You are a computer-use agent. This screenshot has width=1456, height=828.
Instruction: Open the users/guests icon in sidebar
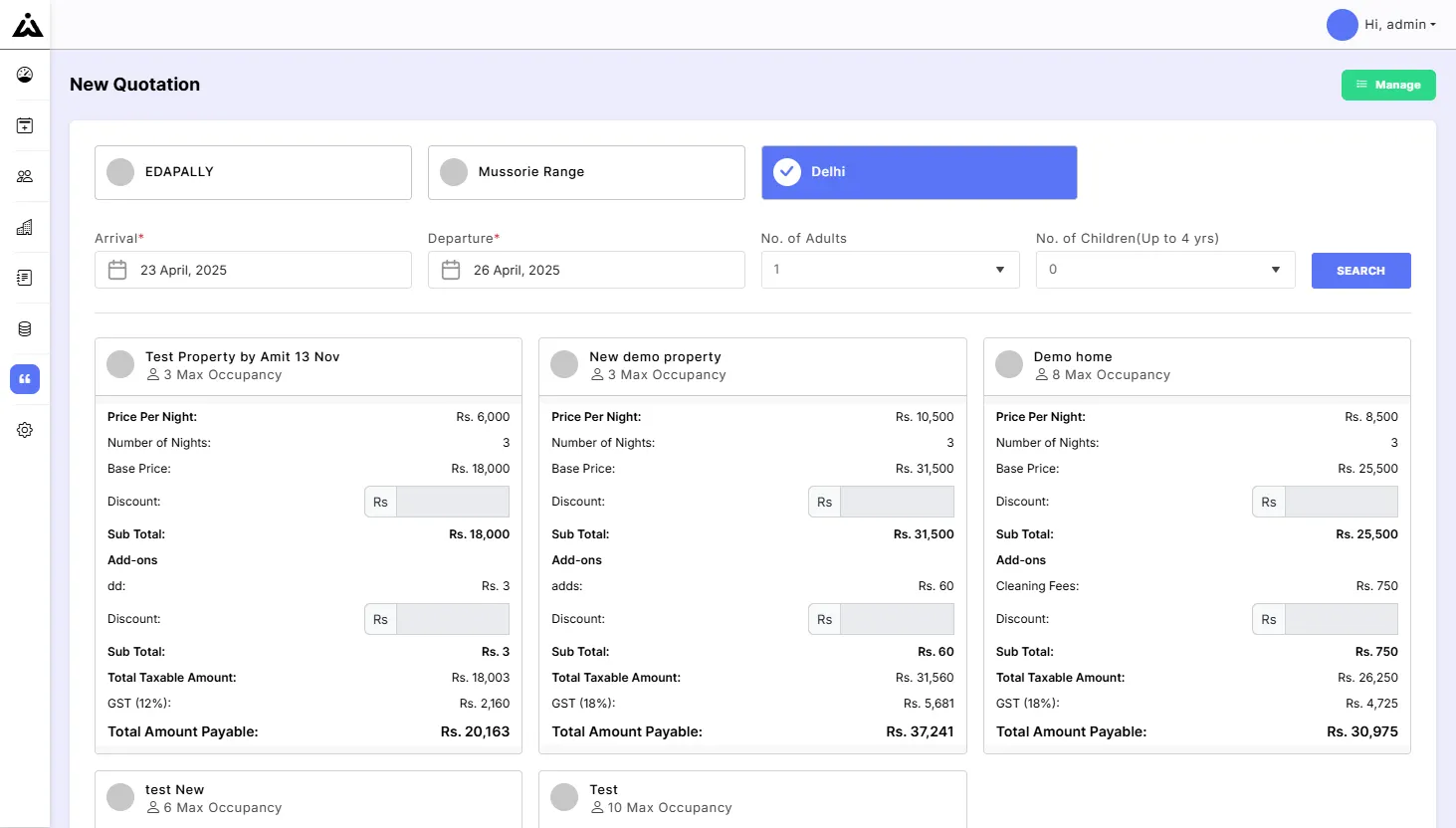(x=25, y=176)
